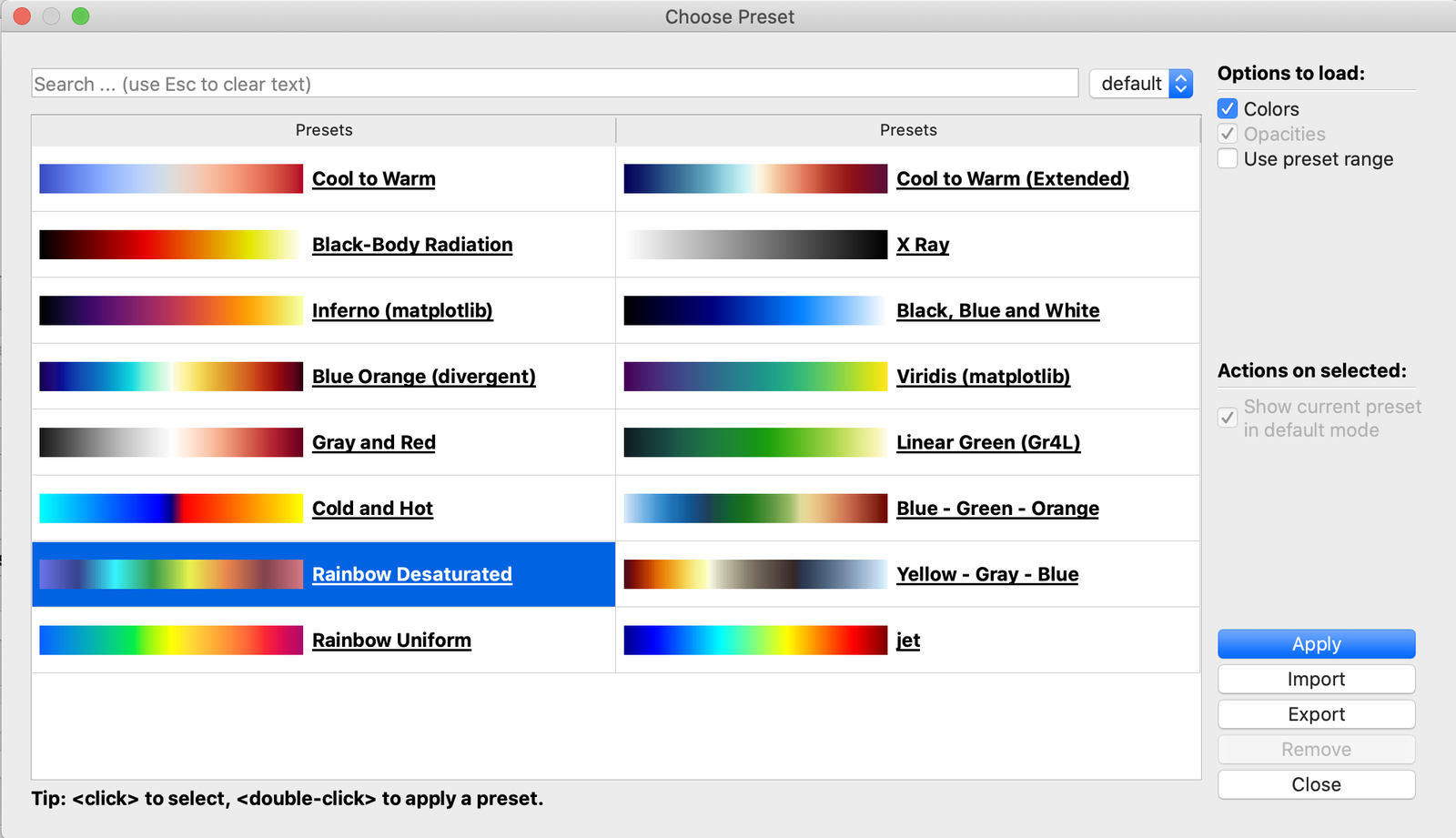Click the Cold and Hot gradient bar
This screenshot has height=838, width=1456.
(171, 508)
